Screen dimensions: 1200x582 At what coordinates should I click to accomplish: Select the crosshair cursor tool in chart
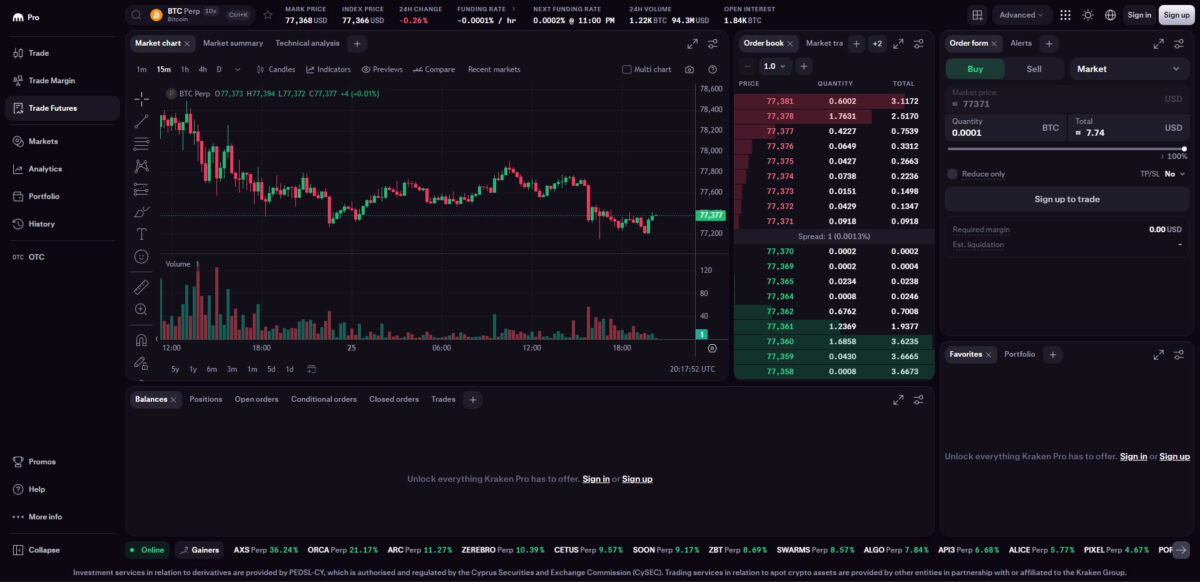(141, 98)
